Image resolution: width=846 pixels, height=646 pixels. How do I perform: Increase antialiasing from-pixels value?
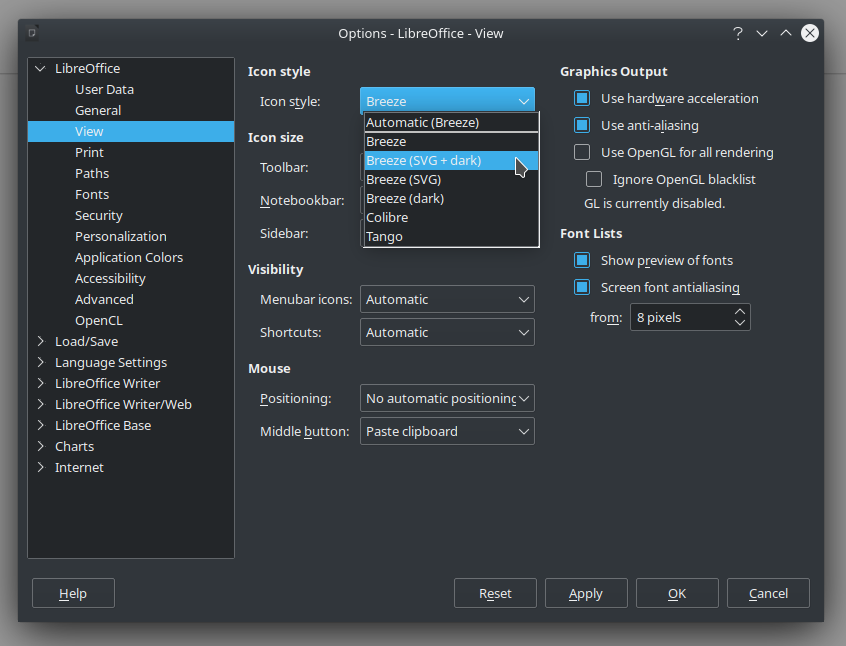740,312
